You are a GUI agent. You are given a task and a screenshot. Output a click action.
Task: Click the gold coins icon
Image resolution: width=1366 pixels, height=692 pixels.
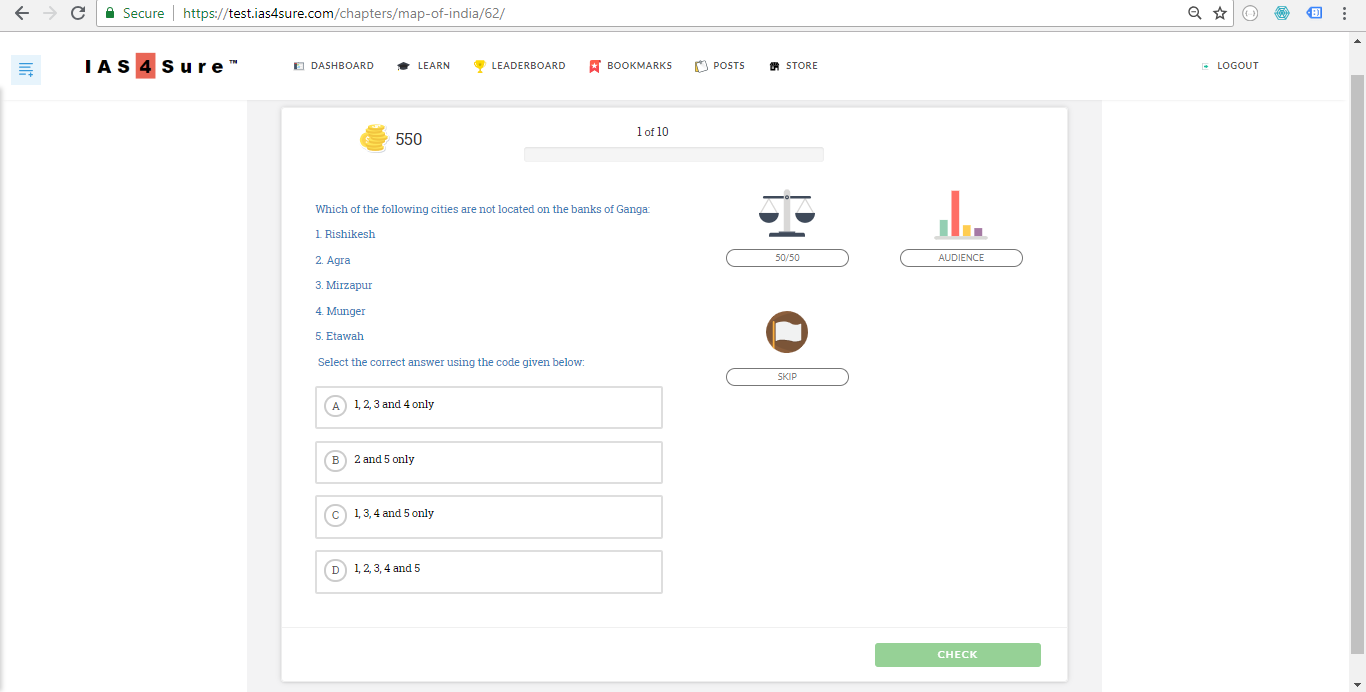click(374, 139)
